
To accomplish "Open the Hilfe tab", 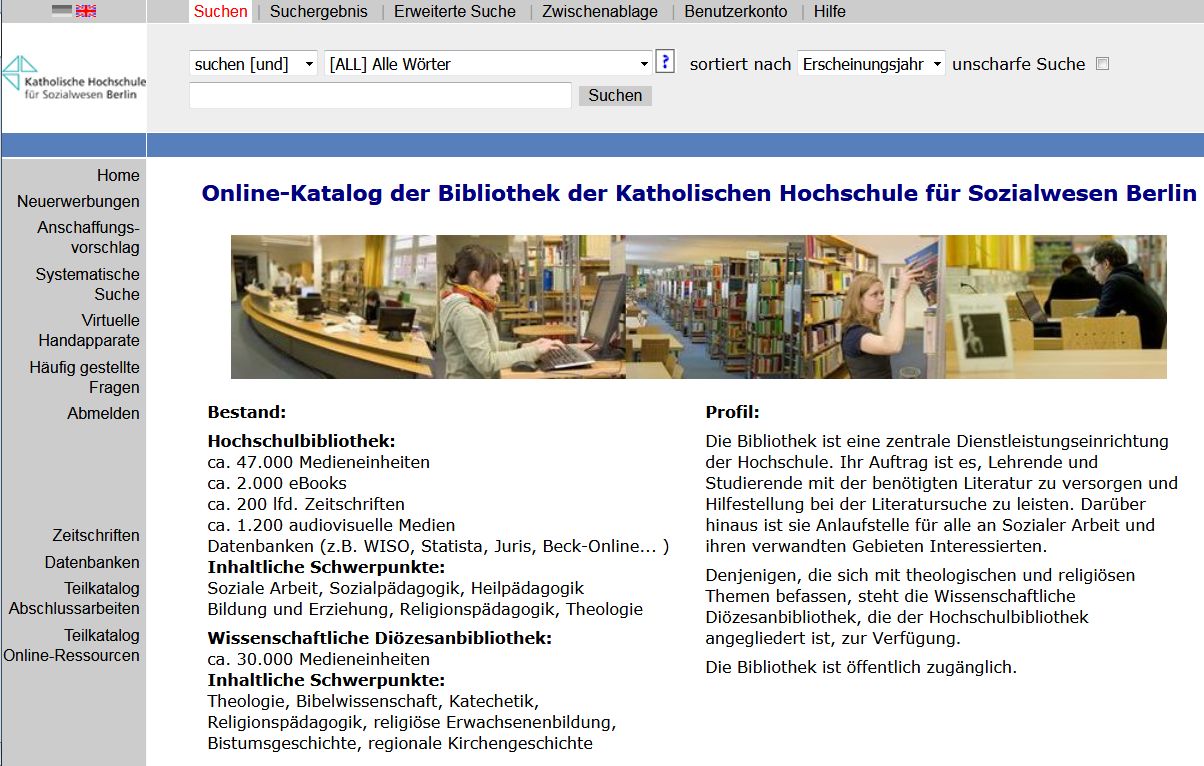I will [829, 12].
